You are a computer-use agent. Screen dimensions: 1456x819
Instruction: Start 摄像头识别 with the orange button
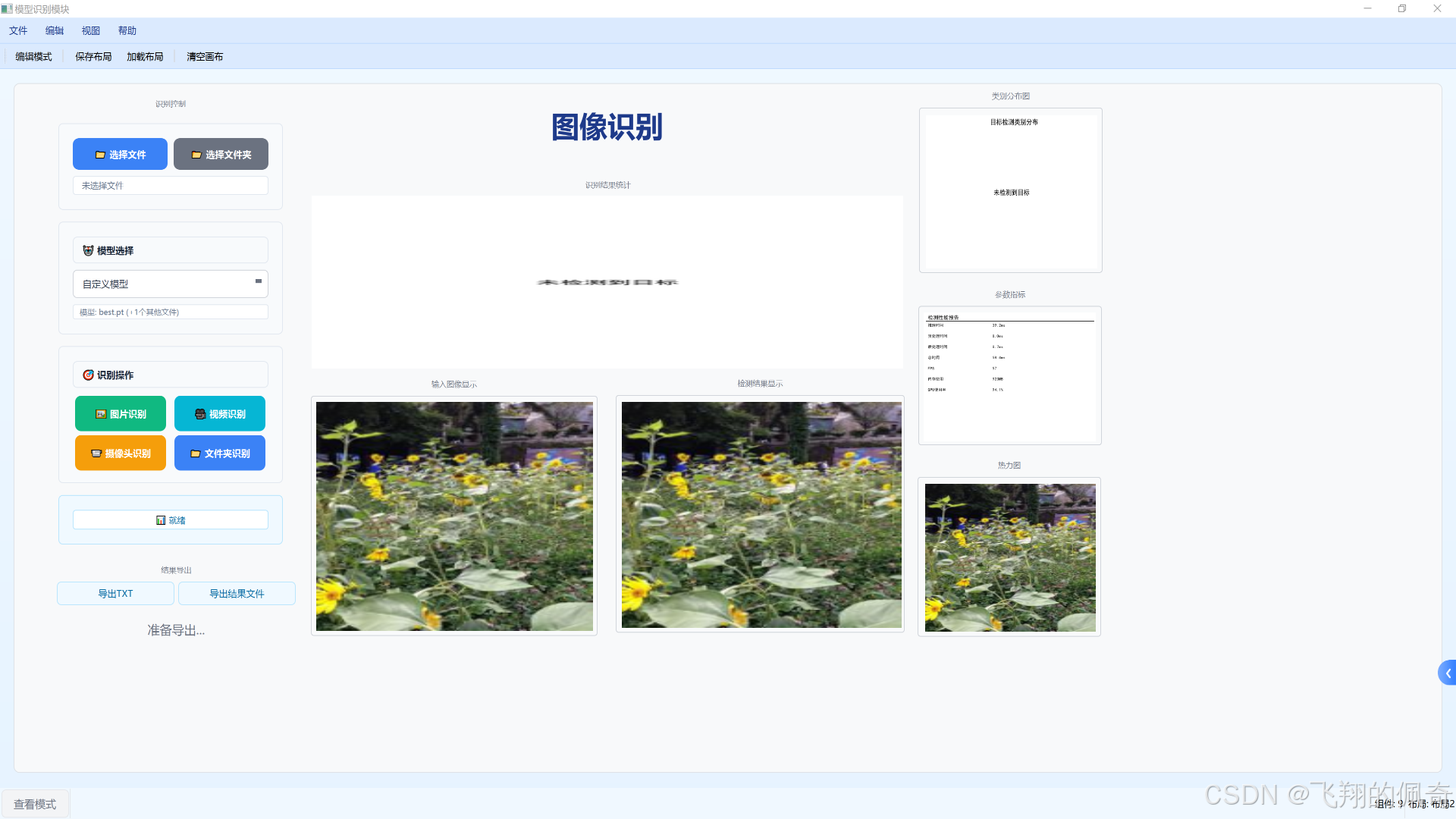pos(121,453)
